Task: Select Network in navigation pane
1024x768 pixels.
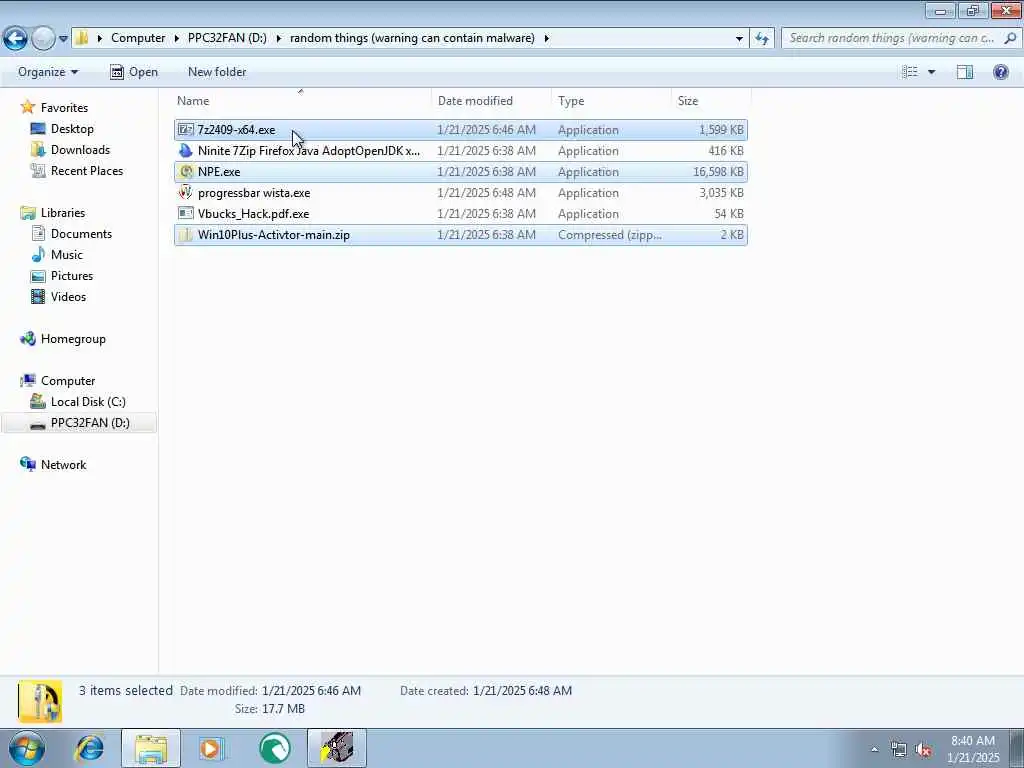Action: pyautogui.click(x=63, y=464)
